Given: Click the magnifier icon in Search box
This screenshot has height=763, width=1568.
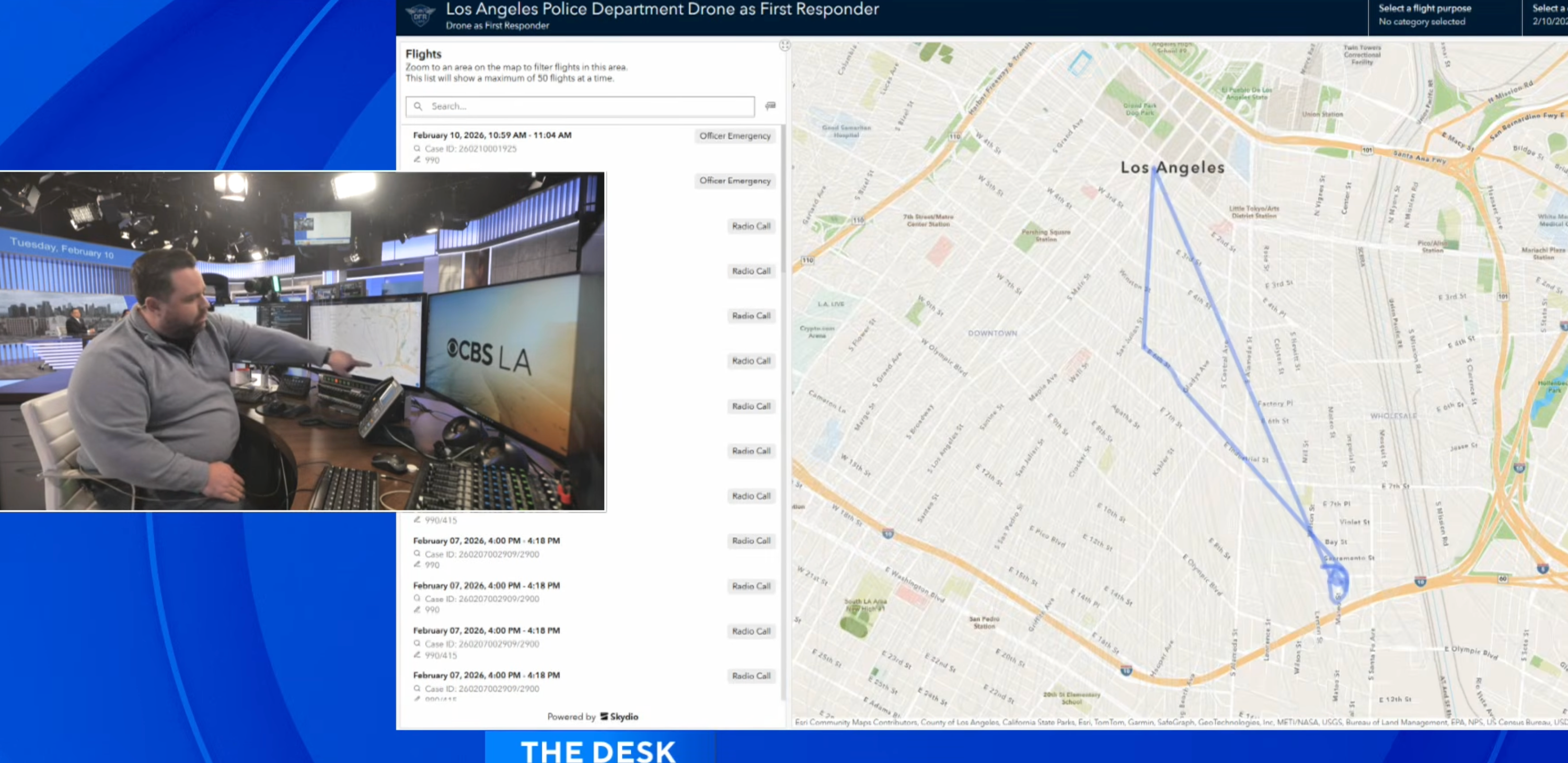Looking at the screenshot, I should click(x=418, y=106).
